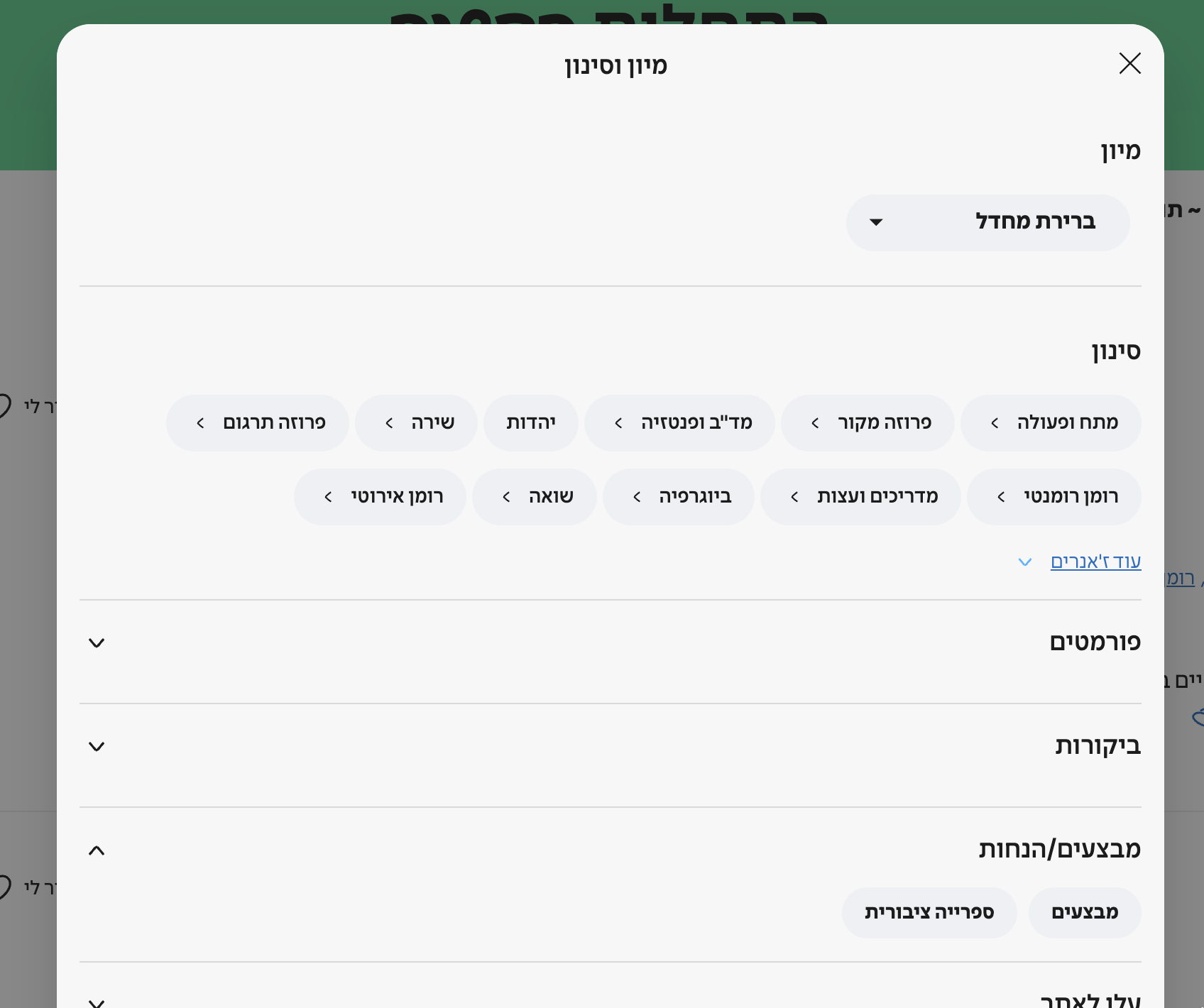Image resolution: width=1204 pixels, height=1008 pixels.
Task: Select the רומן אירוטי genre chip
Action: [x=380, y=497]
